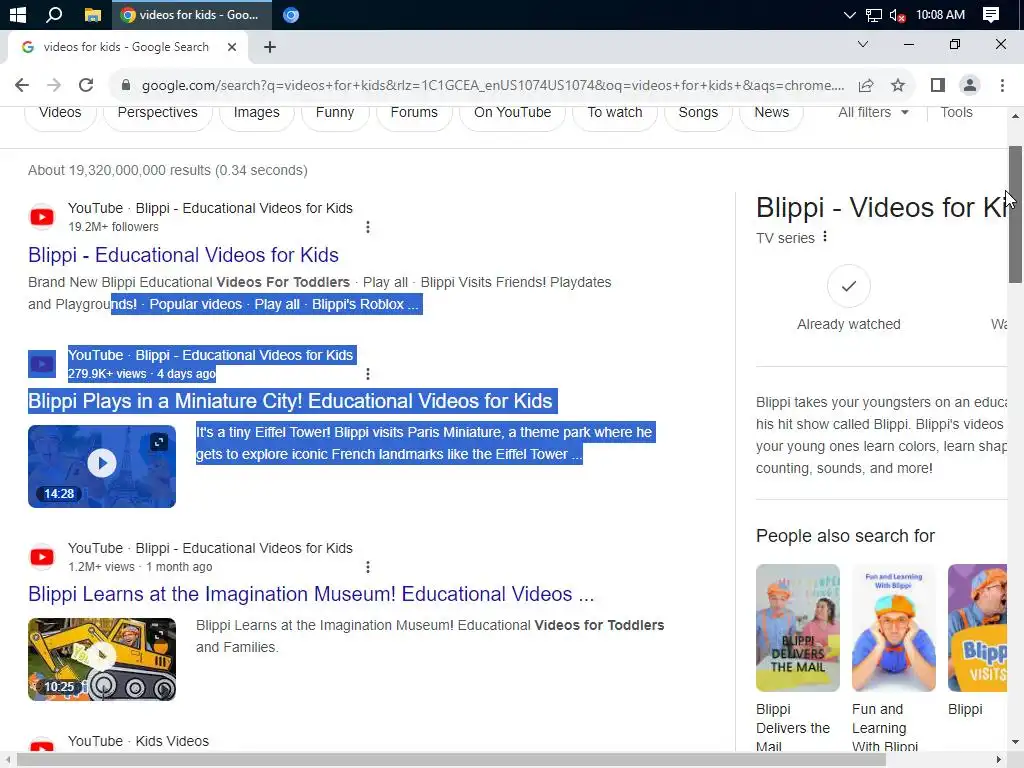Show hidden system tray icons
Viewport: 1024px width, 768px height.
[849, 14]
